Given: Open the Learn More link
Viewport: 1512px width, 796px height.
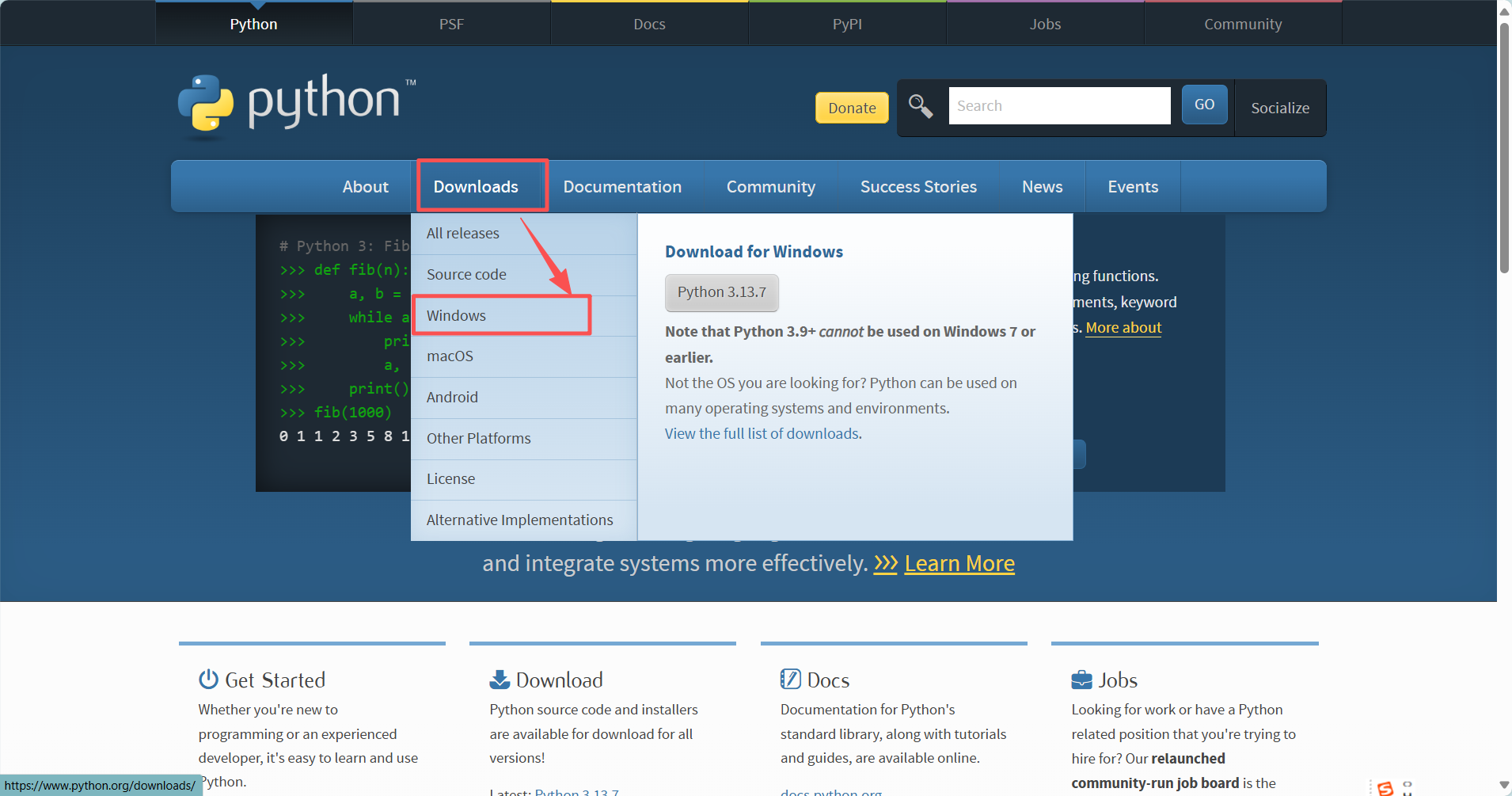Looking at the screenshot, I should (x=959, y=563).
